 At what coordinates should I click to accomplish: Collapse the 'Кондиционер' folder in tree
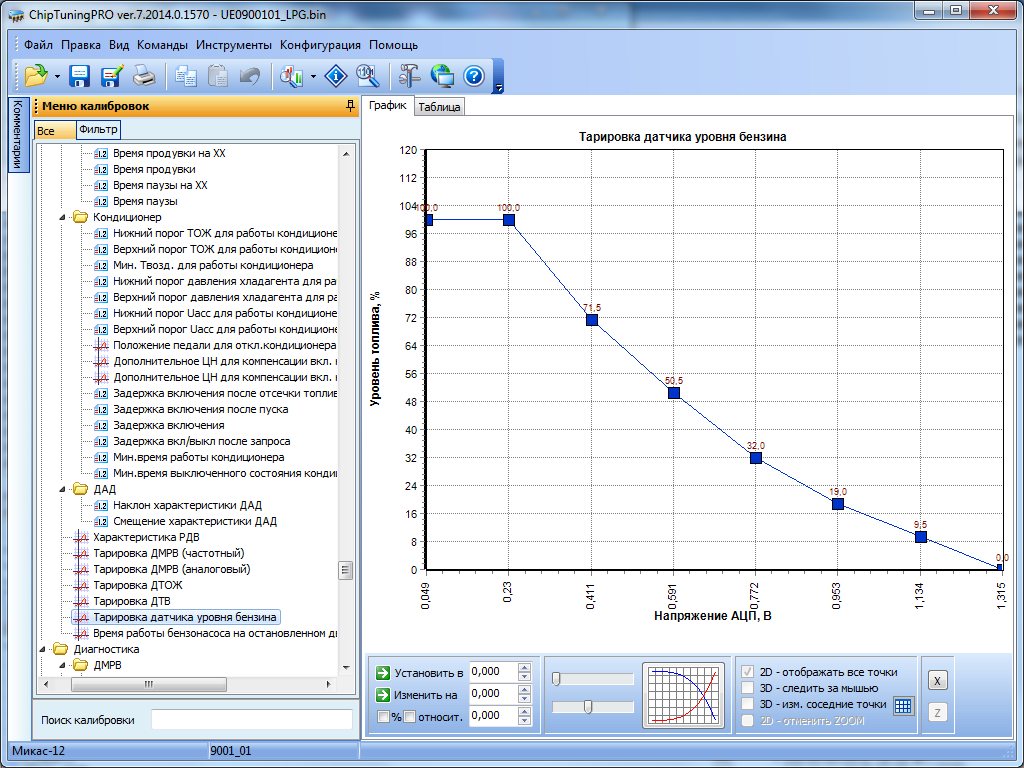pos(65,217)
